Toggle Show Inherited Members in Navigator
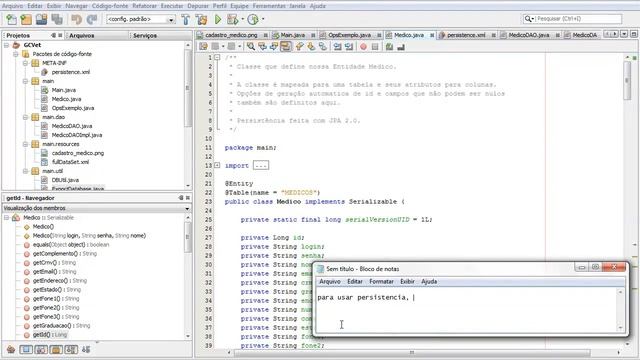This screenshot has height=360, width=640. click(11, 349)
